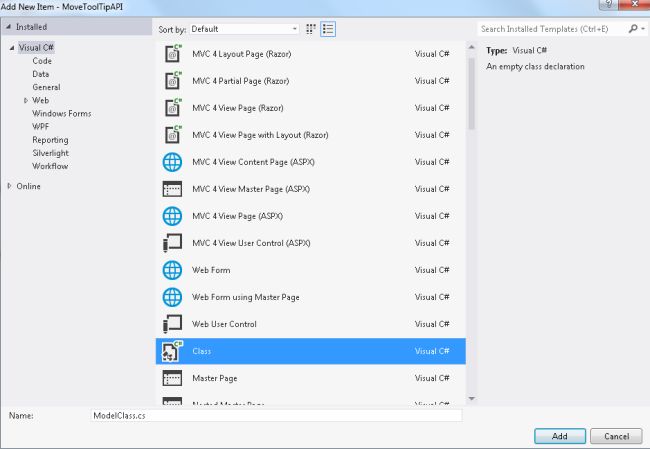The height and width of the screenshot is (449, 650).
Task: Select the Visual C# category
Action: point(36,47)
